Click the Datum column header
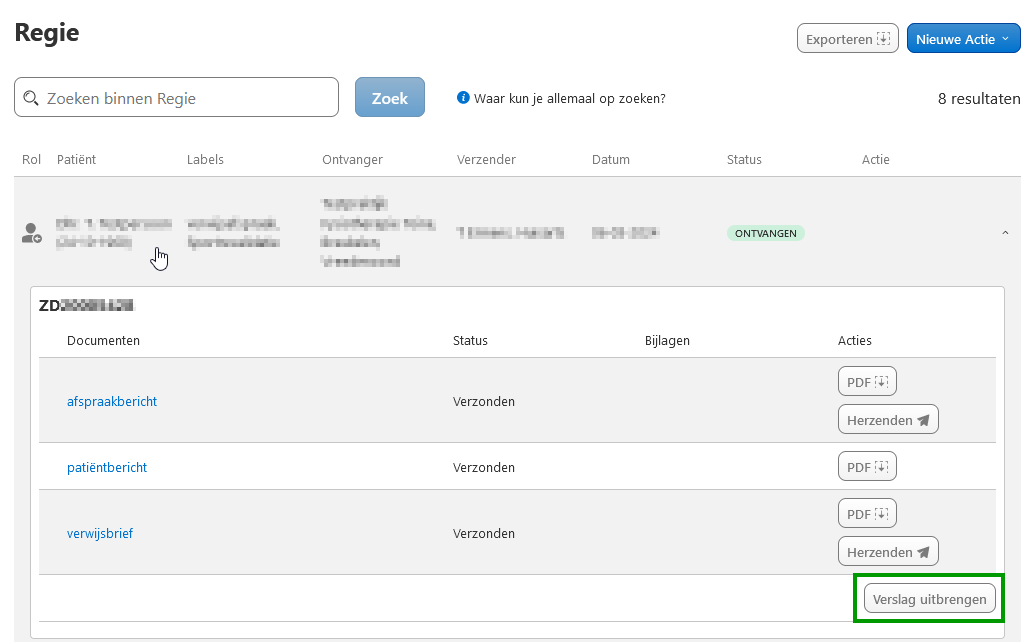 [610, 160]
